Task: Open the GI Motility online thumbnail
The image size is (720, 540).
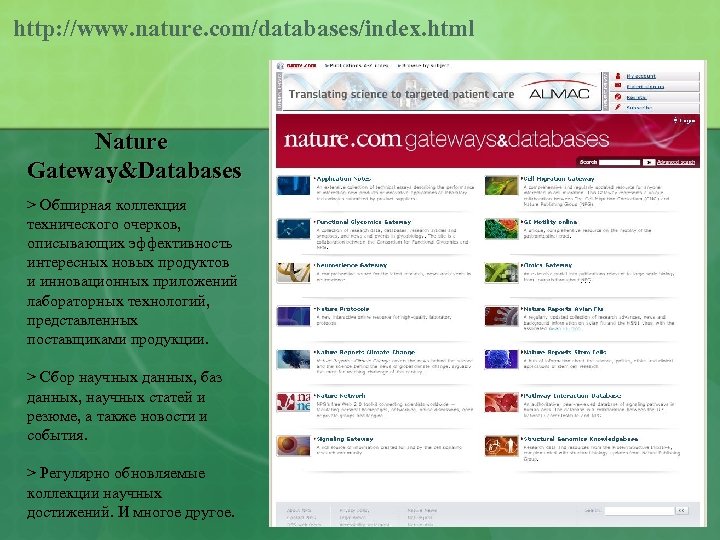Action: coord(501,229)
